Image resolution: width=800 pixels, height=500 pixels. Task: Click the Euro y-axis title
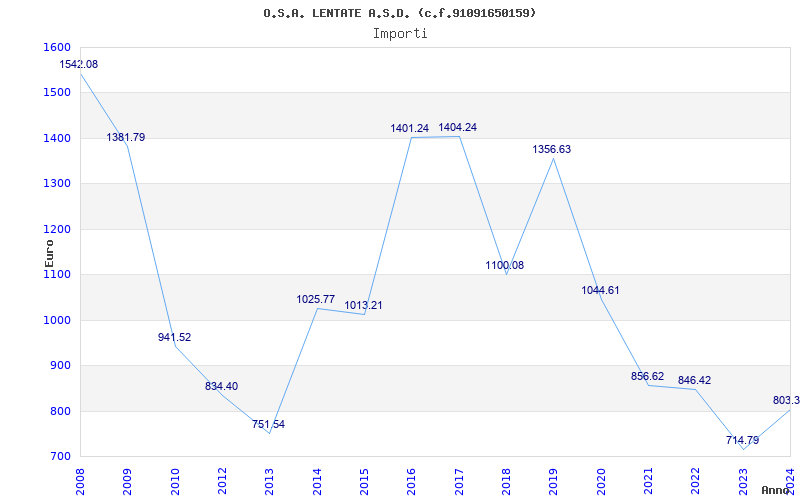49,254
